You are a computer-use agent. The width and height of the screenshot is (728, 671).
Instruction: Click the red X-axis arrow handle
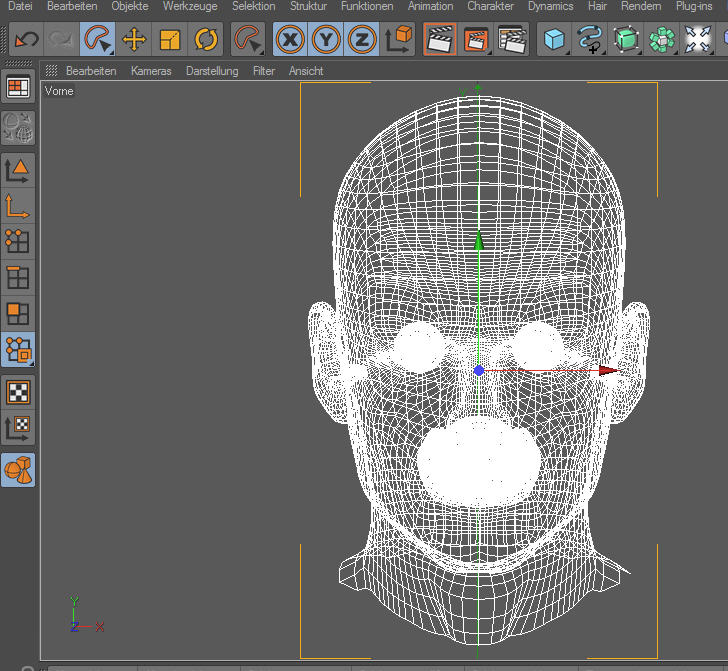[x=609, y=370]
